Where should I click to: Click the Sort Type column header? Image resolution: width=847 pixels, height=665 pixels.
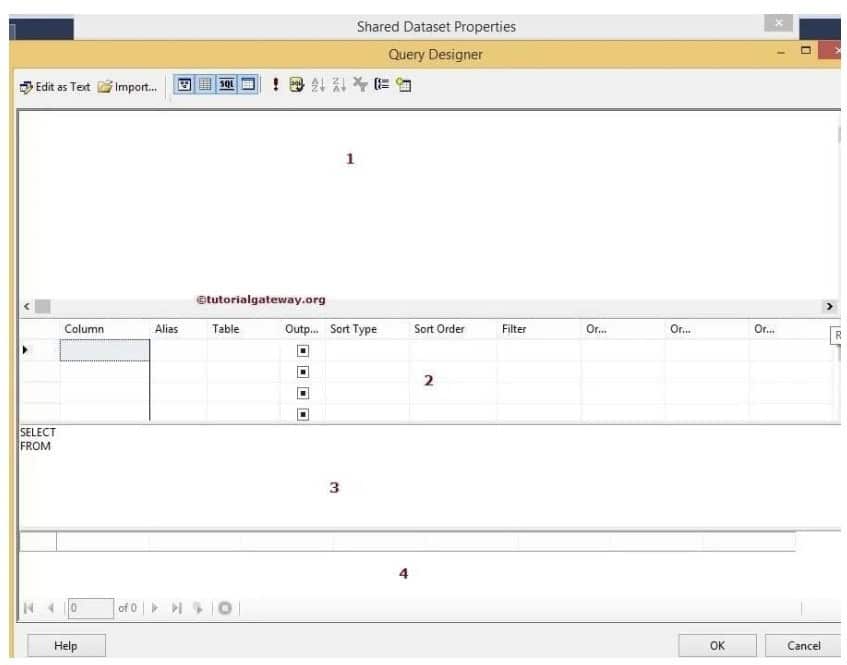(x=353, y=329)
